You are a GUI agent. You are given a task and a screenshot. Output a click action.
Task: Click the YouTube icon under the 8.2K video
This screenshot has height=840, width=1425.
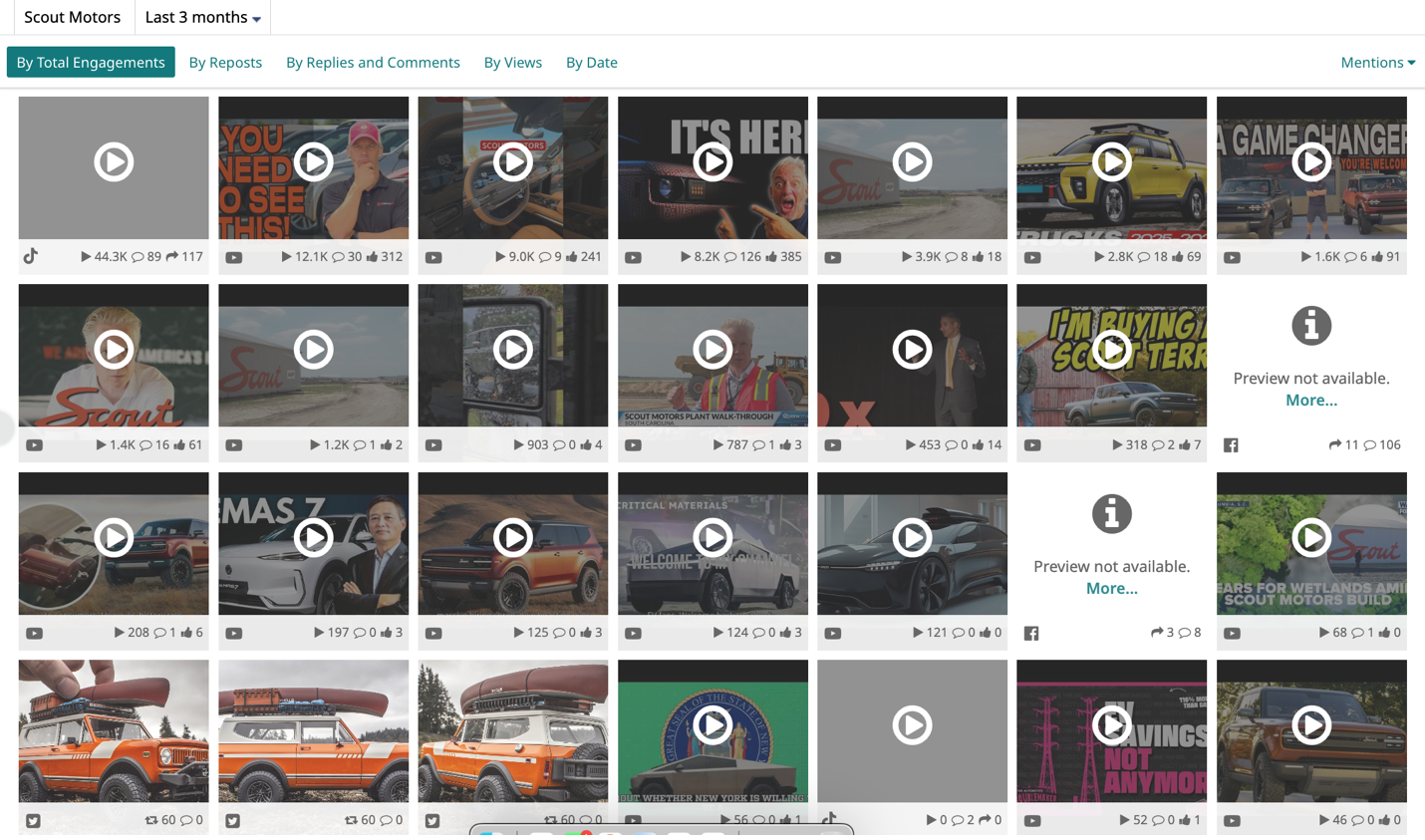[634, 257]
